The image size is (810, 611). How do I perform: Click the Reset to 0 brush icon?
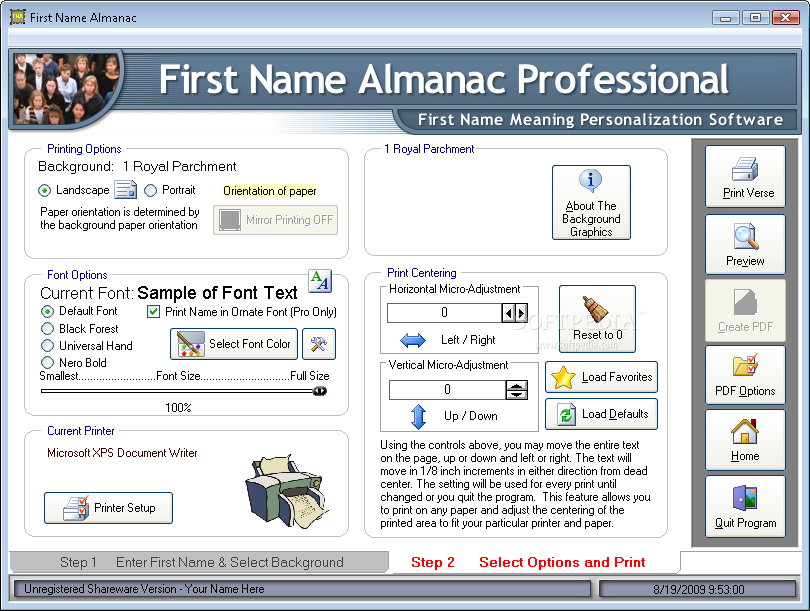click(x=596, y=309)
